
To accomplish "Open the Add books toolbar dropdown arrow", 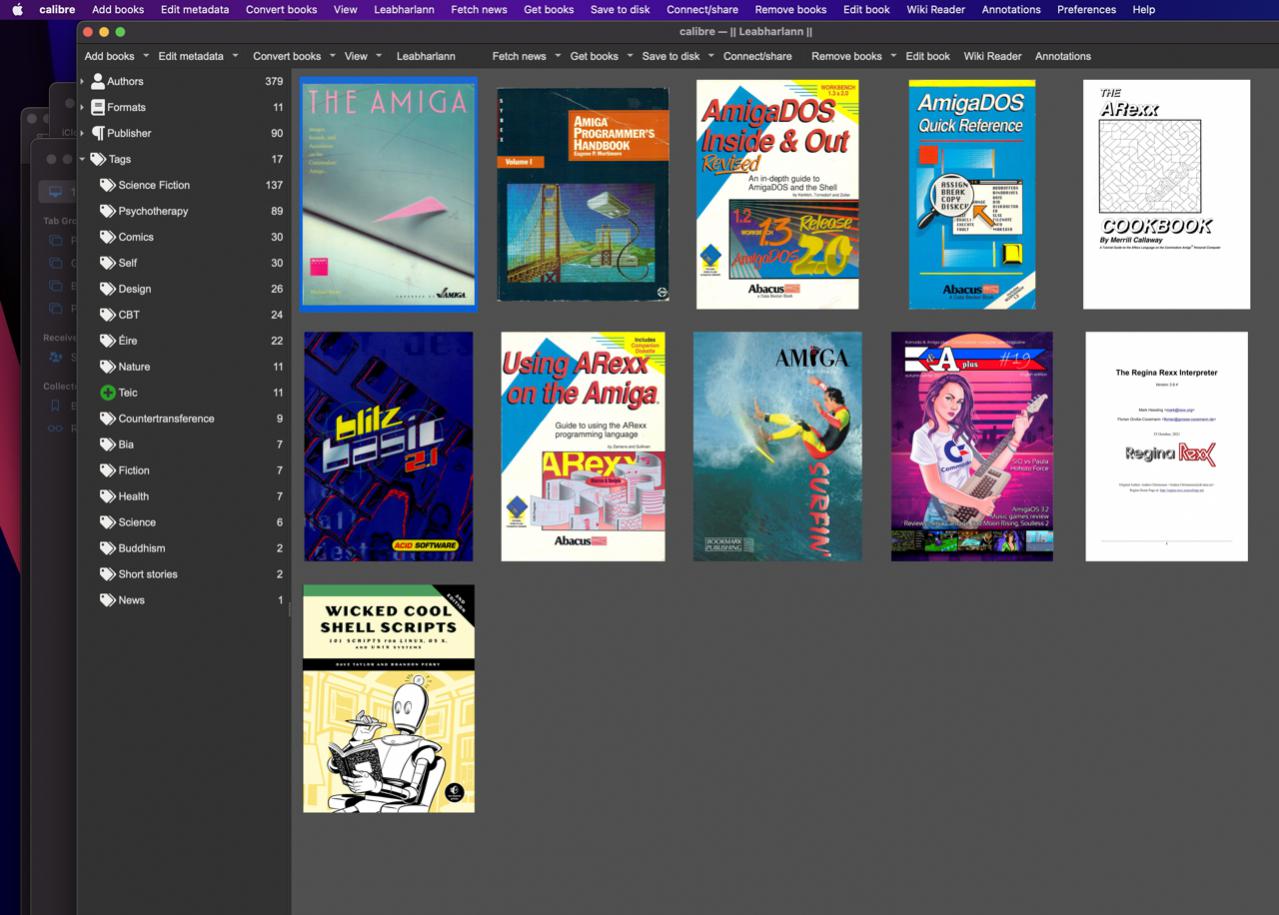I will pos(146,56).
